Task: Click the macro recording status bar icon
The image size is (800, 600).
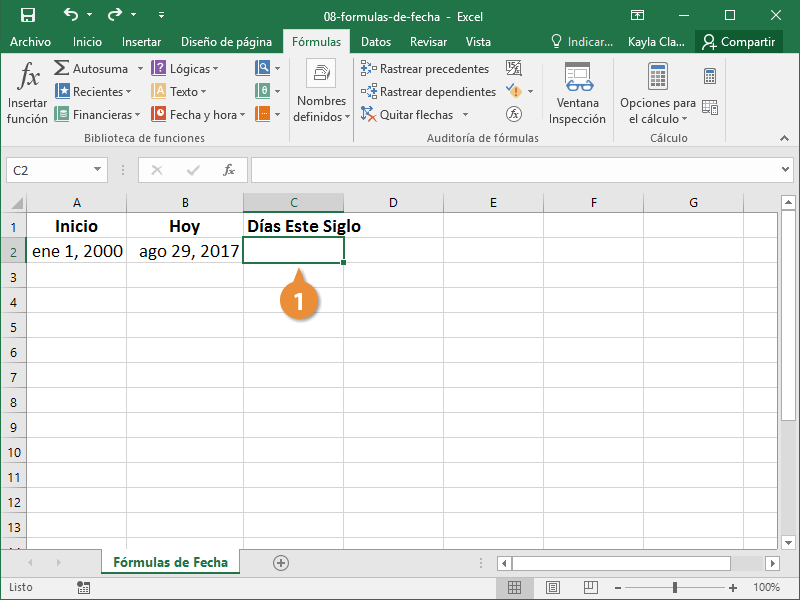Action: click(84, 587)
